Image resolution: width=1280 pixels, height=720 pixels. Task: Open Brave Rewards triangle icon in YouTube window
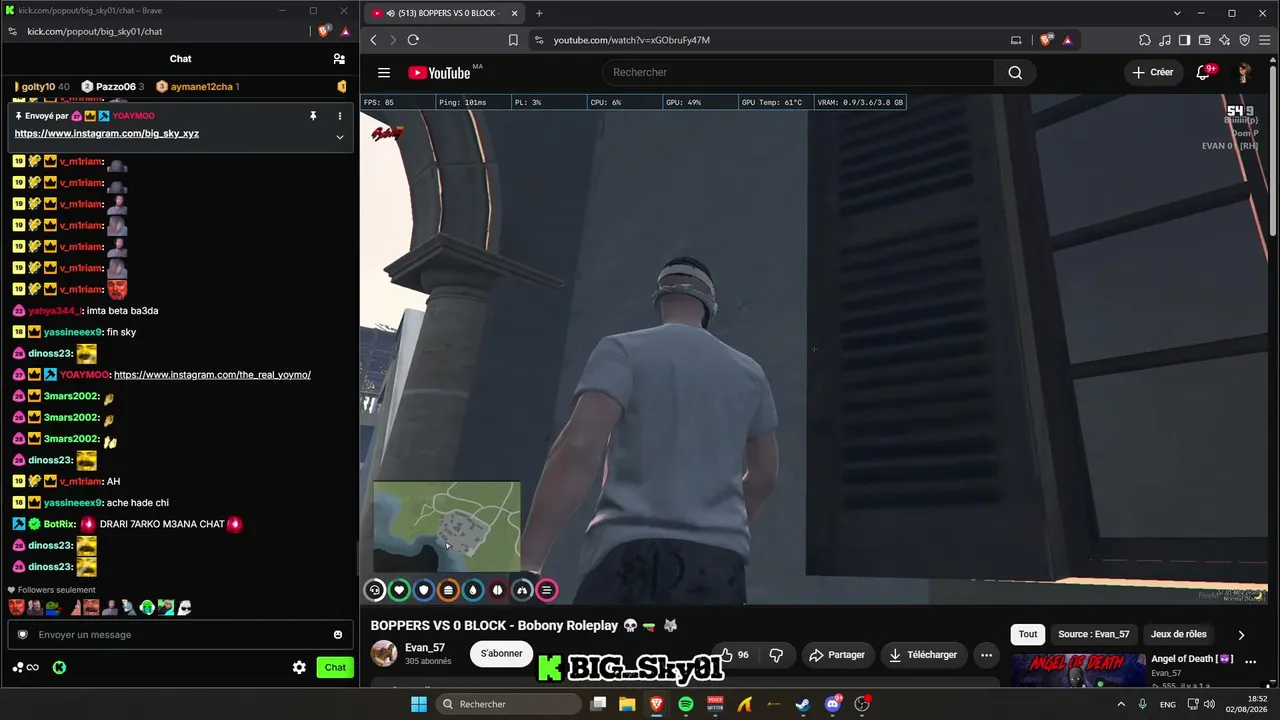1067,40
